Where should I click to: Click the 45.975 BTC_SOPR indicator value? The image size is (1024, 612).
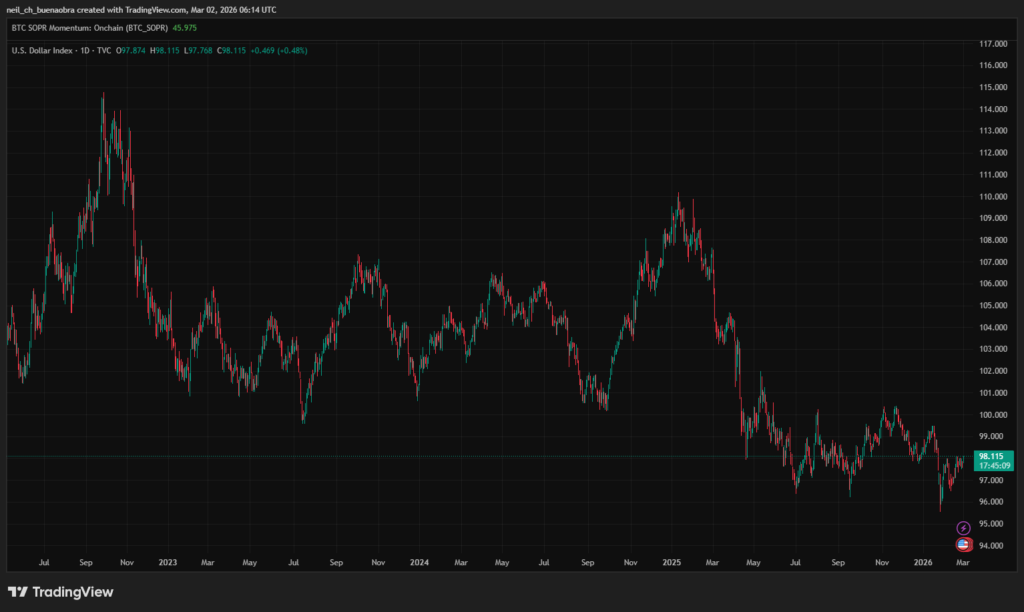pos(185,28)
